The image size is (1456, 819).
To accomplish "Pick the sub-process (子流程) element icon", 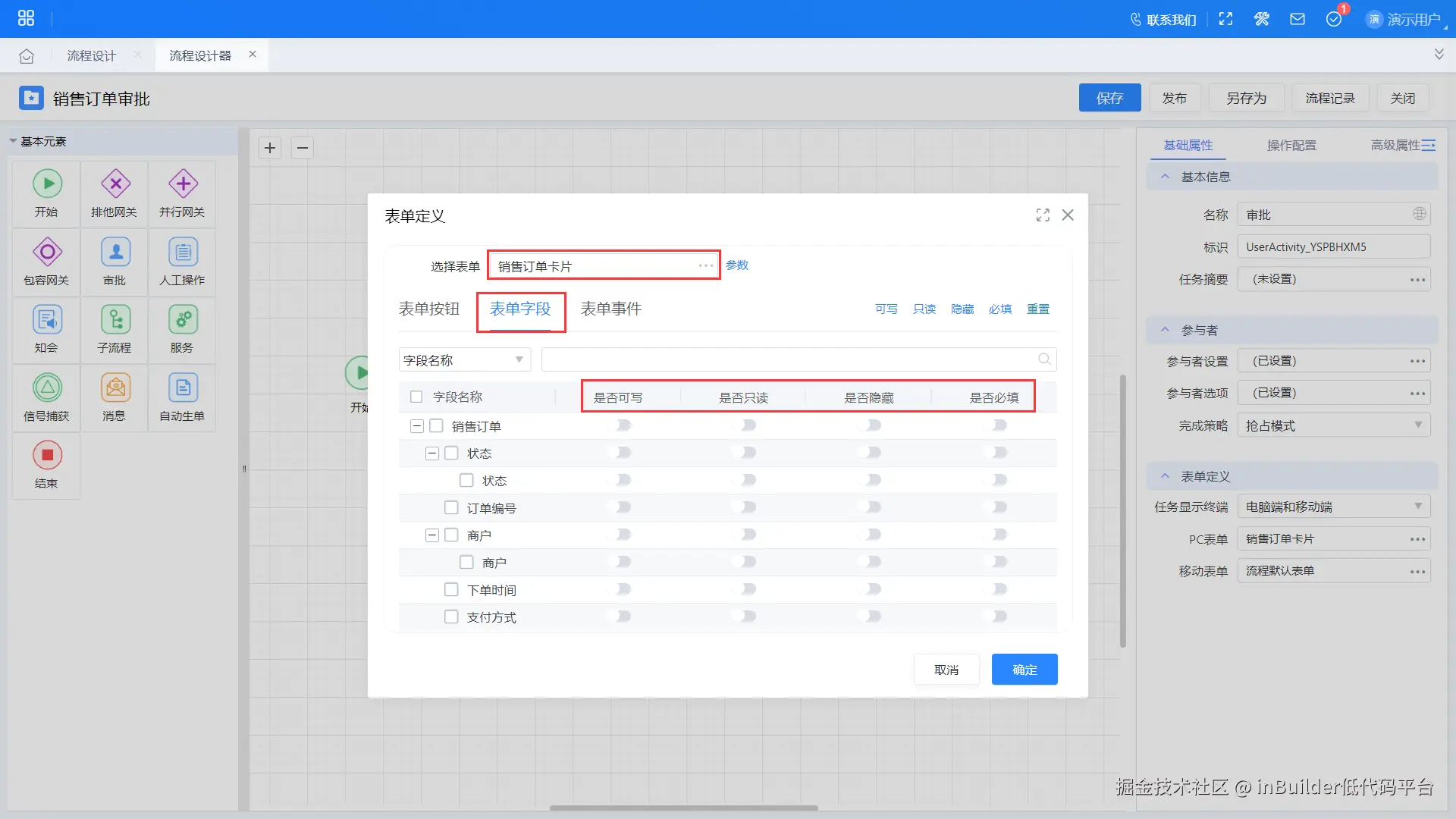I will [115, 320].
